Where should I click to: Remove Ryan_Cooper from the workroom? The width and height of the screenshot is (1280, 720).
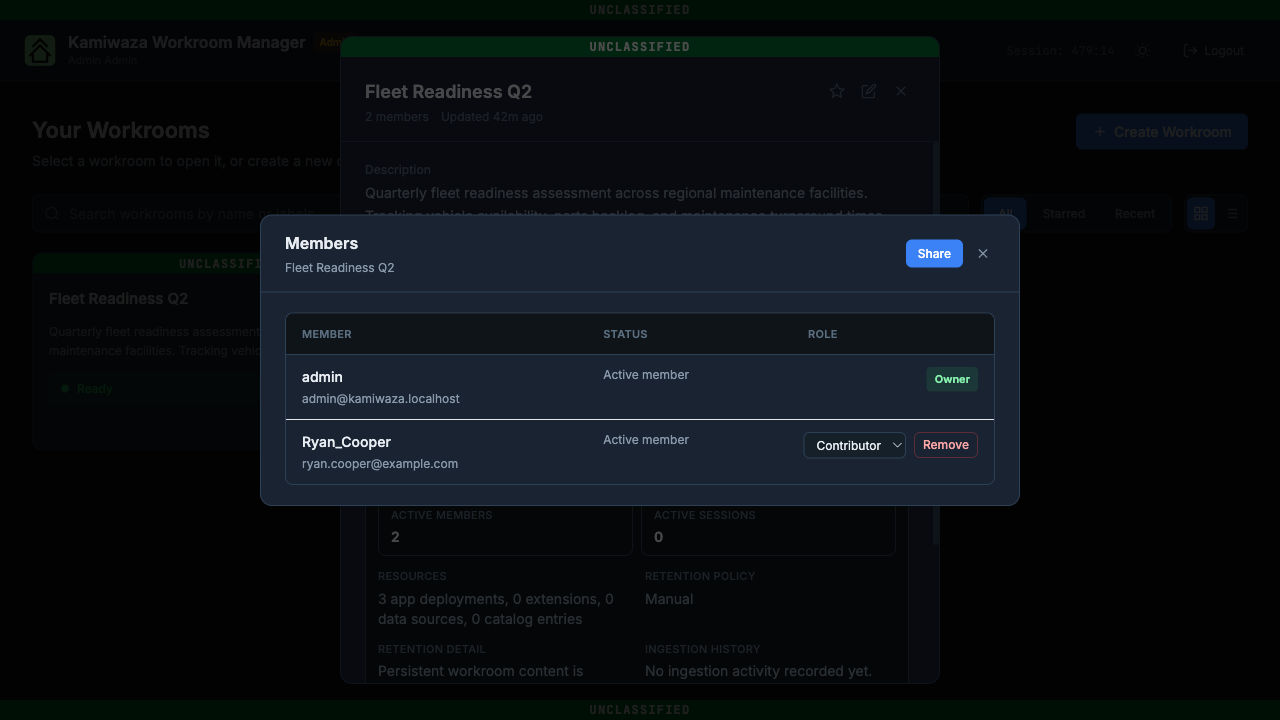point(946,445)
